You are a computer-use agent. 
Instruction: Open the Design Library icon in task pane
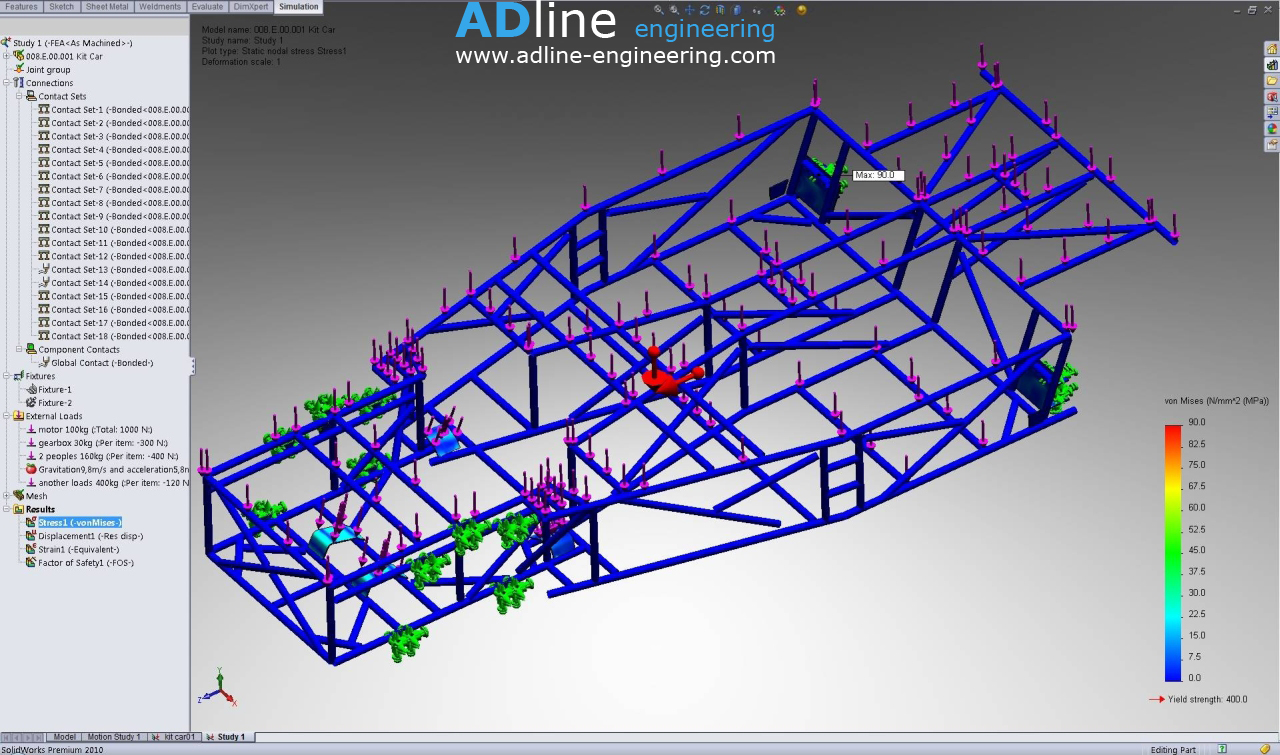[1272, 64]
